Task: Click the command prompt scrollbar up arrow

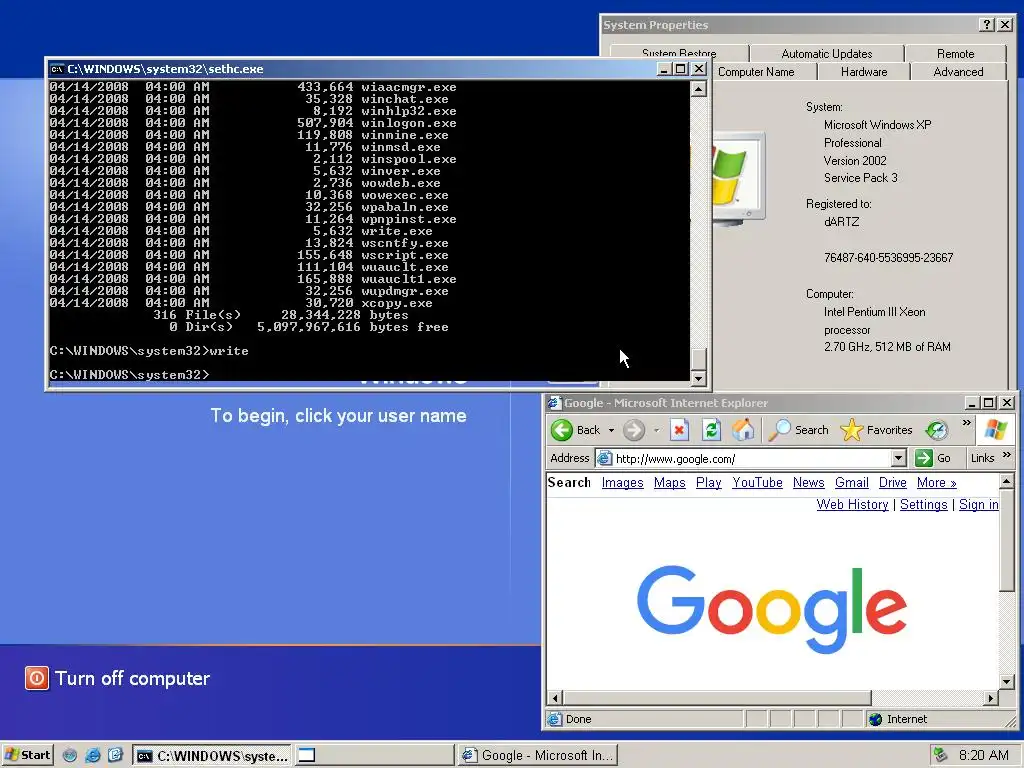Action: [x=698, y=88]
